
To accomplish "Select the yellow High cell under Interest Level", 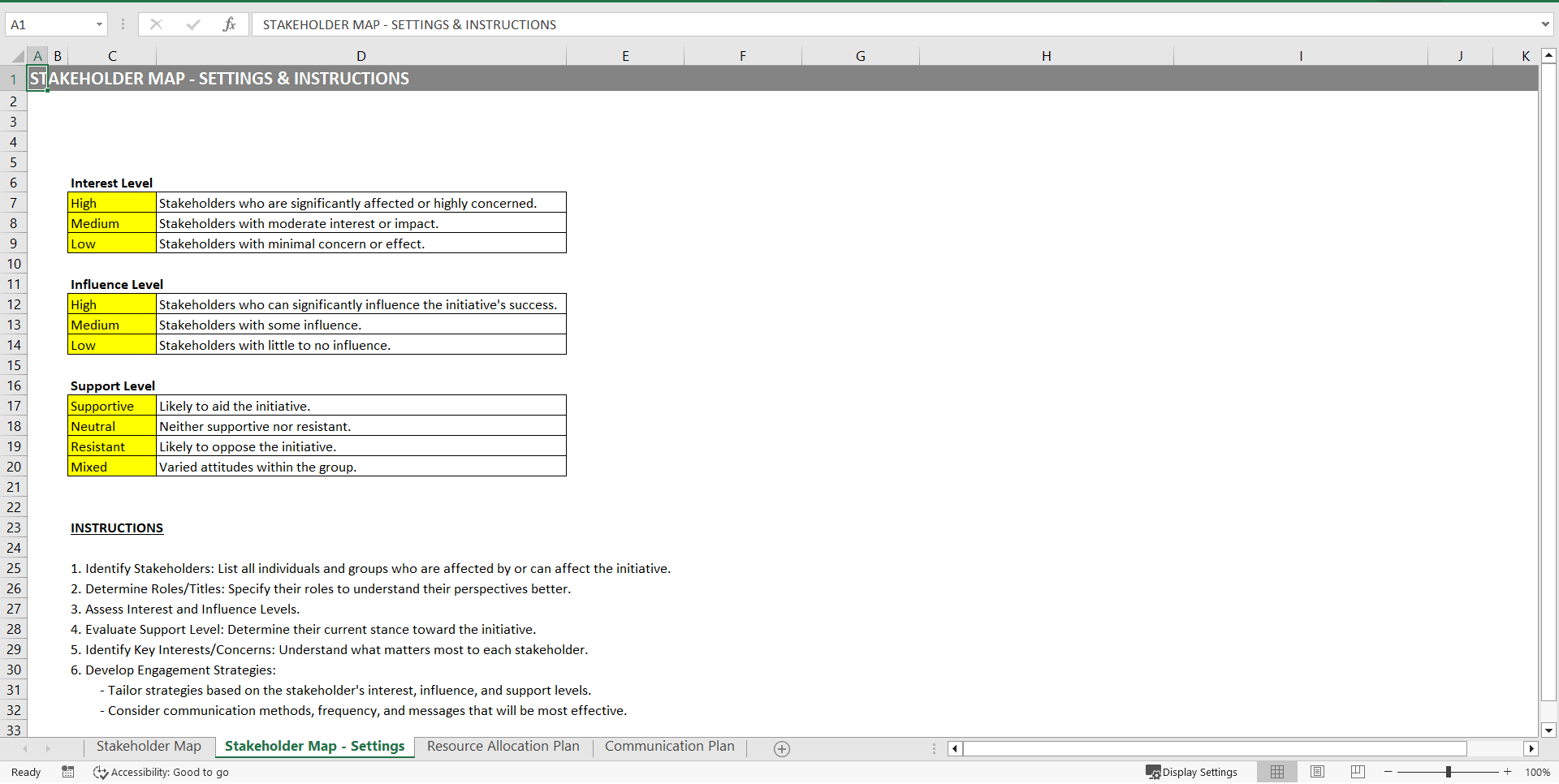I will (112, 203).
